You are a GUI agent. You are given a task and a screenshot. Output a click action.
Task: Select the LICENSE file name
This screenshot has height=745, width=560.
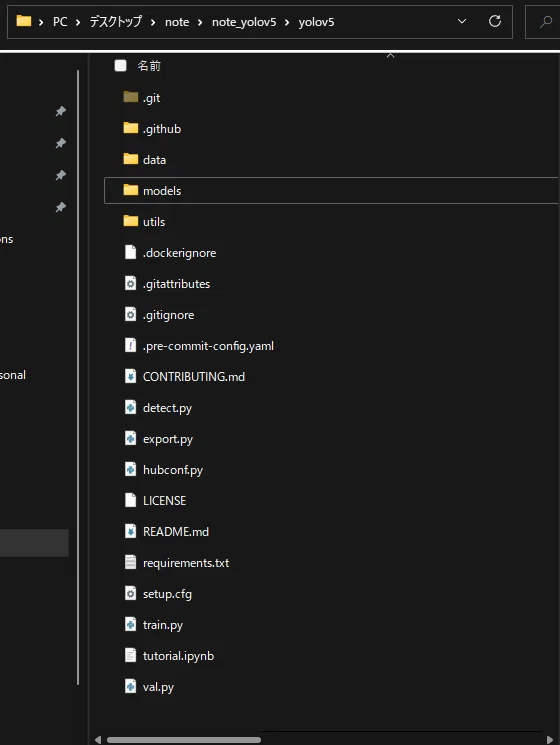click(164, 501)
